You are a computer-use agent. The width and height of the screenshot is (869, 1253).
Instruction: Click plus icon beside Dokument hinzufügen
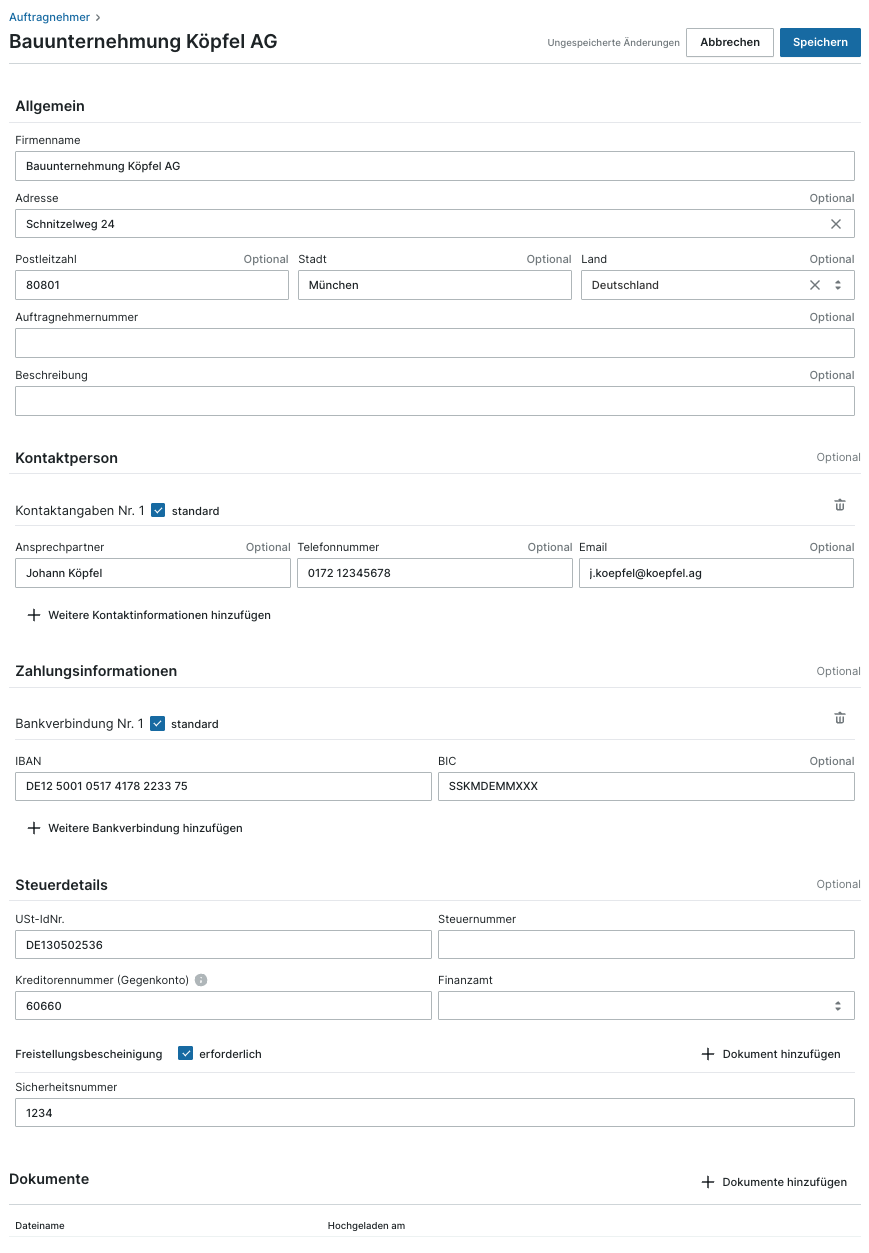tap(708, 1054)
